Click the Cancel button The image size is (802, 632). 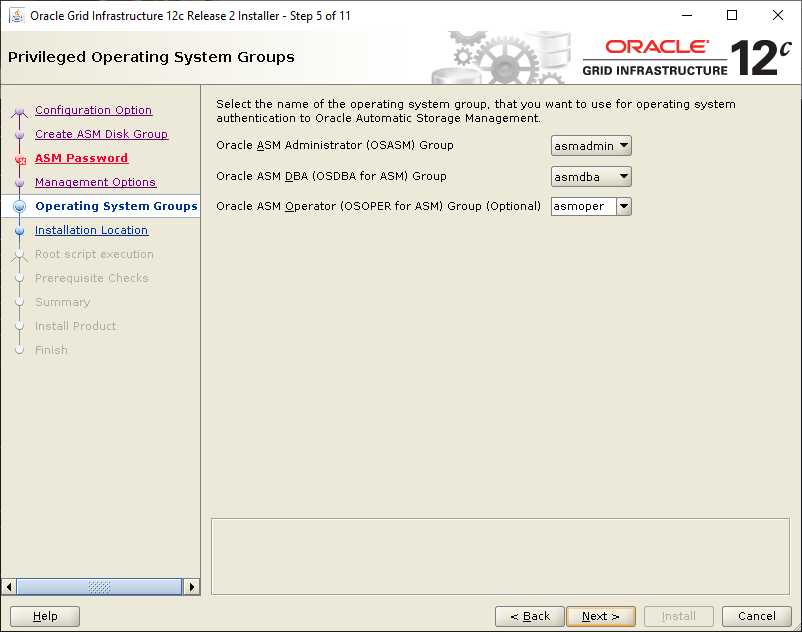click(756, 616)
